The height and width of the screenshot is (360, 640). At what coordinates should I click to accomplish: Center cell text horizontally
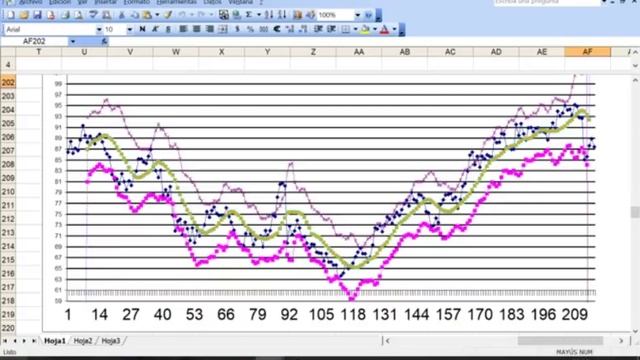pos(196,29)
